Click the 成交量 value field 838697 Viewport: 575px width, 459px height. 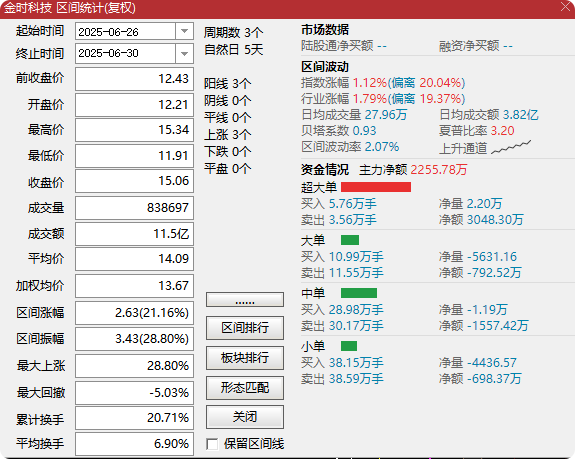pos(135,208)
